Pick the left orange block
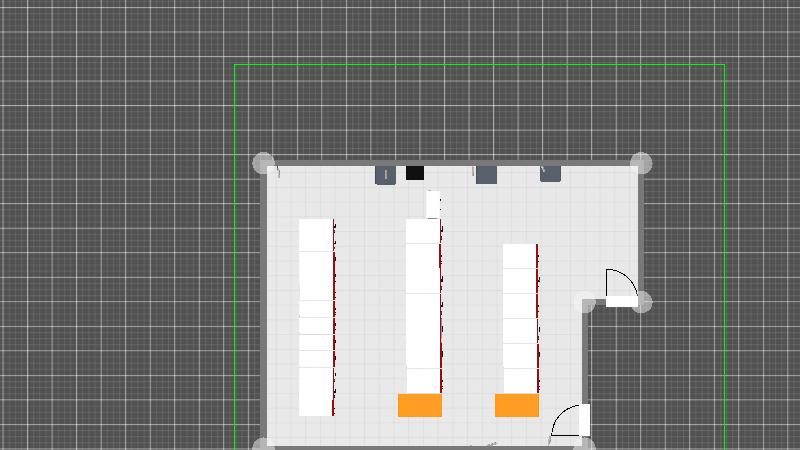 [420, 405]
